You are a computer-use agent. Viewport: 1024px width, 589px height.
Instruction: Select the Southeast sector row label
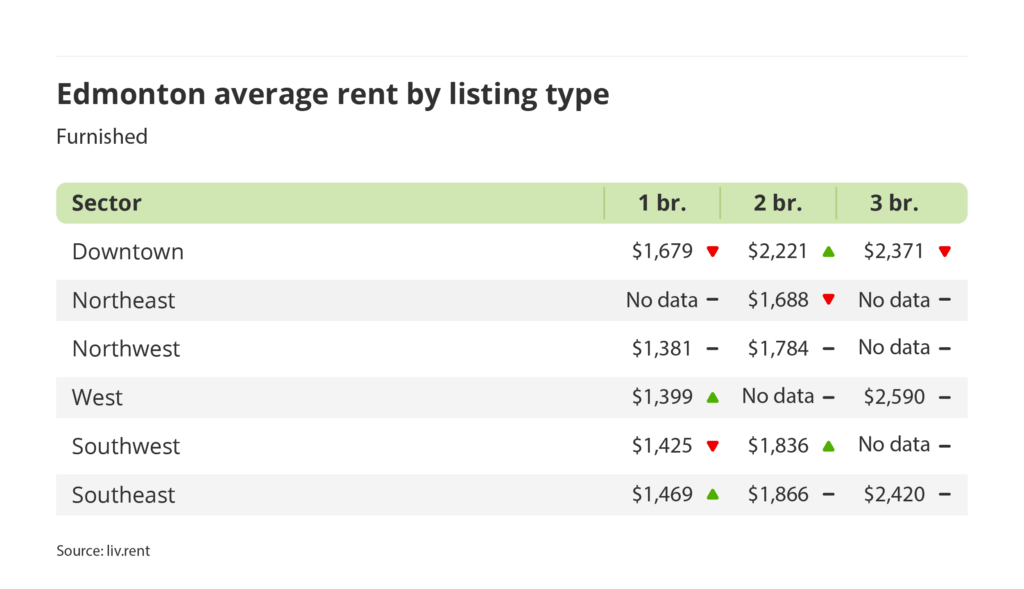click(123, 495)
